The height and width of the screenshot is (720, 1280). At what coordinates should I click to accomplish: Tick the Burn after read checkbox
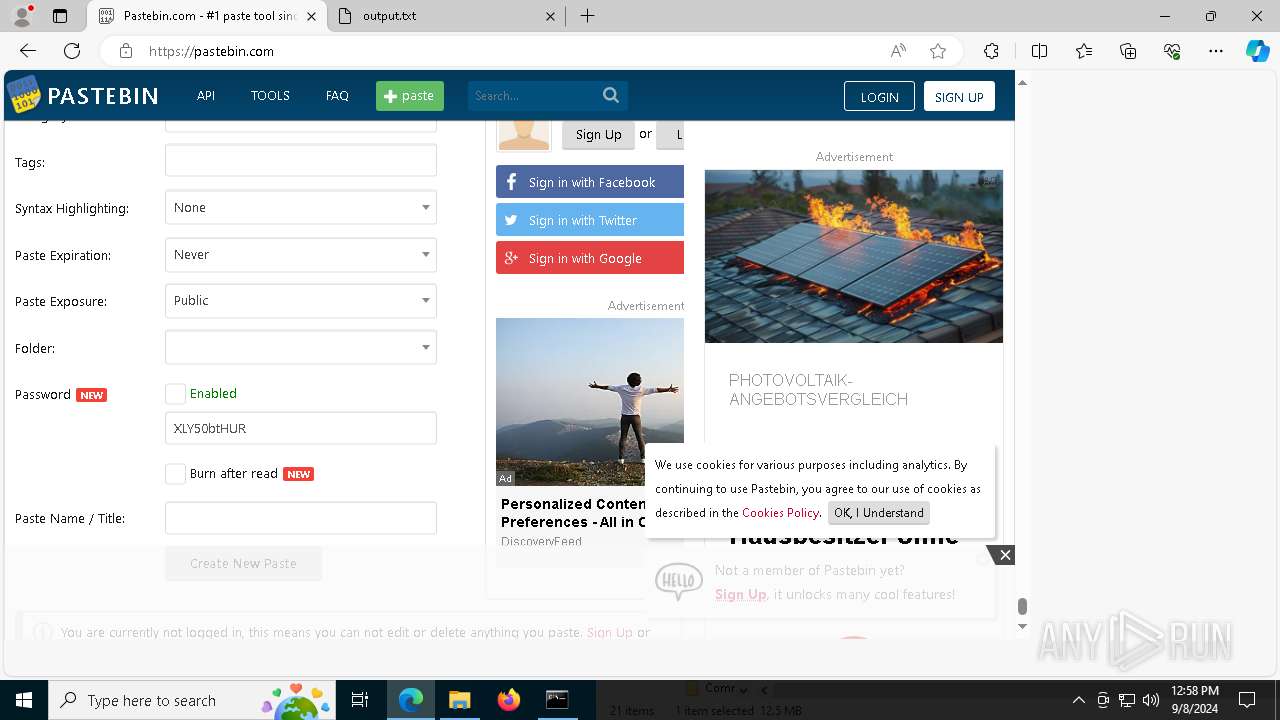click(176, 474)
